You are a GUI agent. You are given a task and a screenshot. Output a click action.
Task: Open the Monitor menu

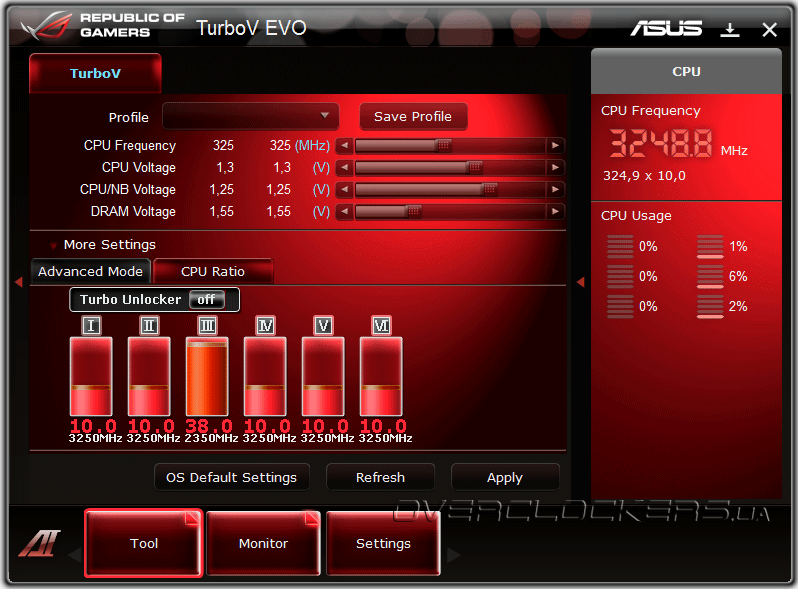(264, 543)
